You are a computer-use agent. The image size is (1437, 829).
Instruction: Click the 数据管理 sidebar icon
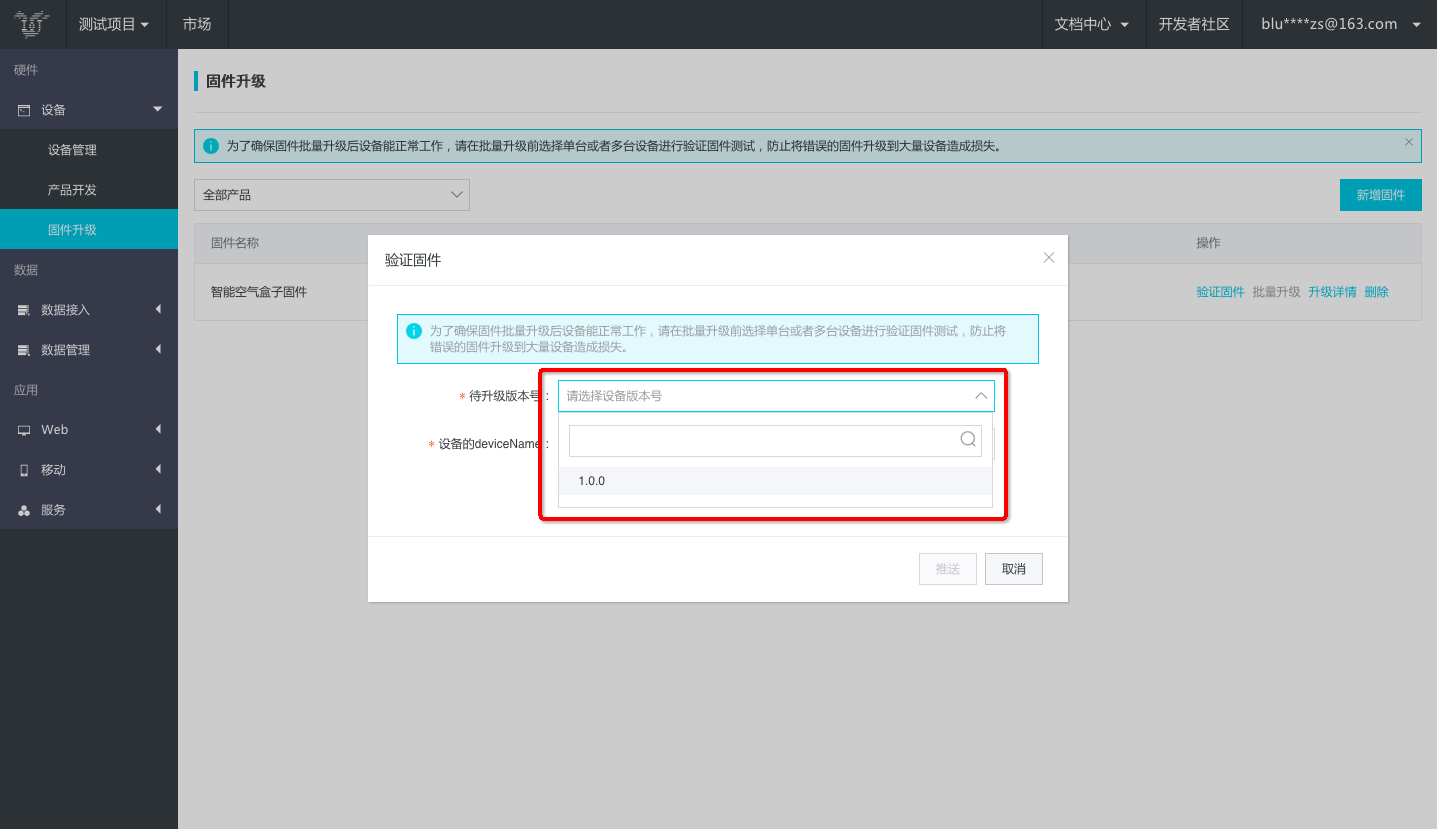click(24, 350)
